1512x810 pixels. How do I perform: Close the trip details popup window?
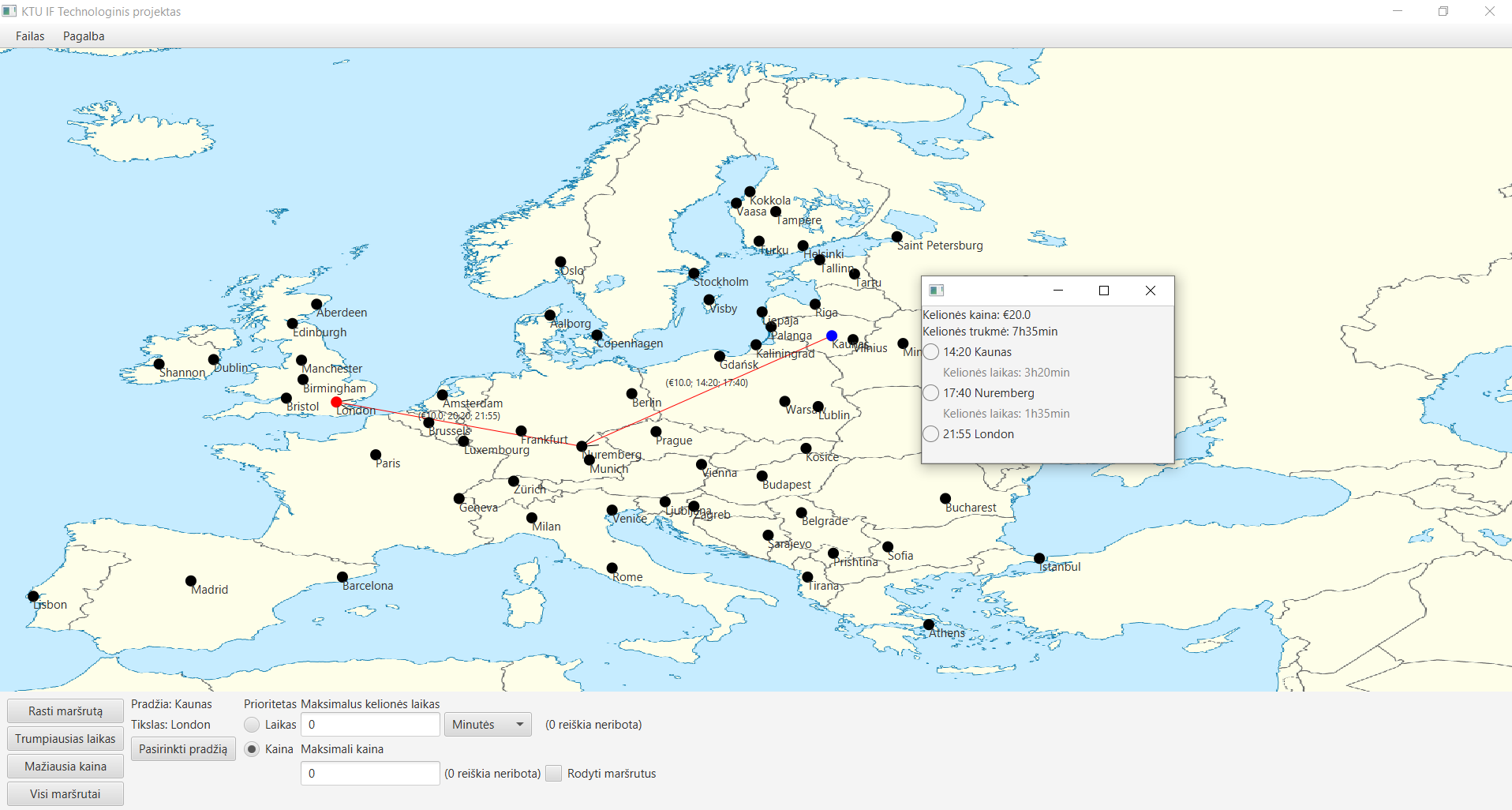[1151, 291]
